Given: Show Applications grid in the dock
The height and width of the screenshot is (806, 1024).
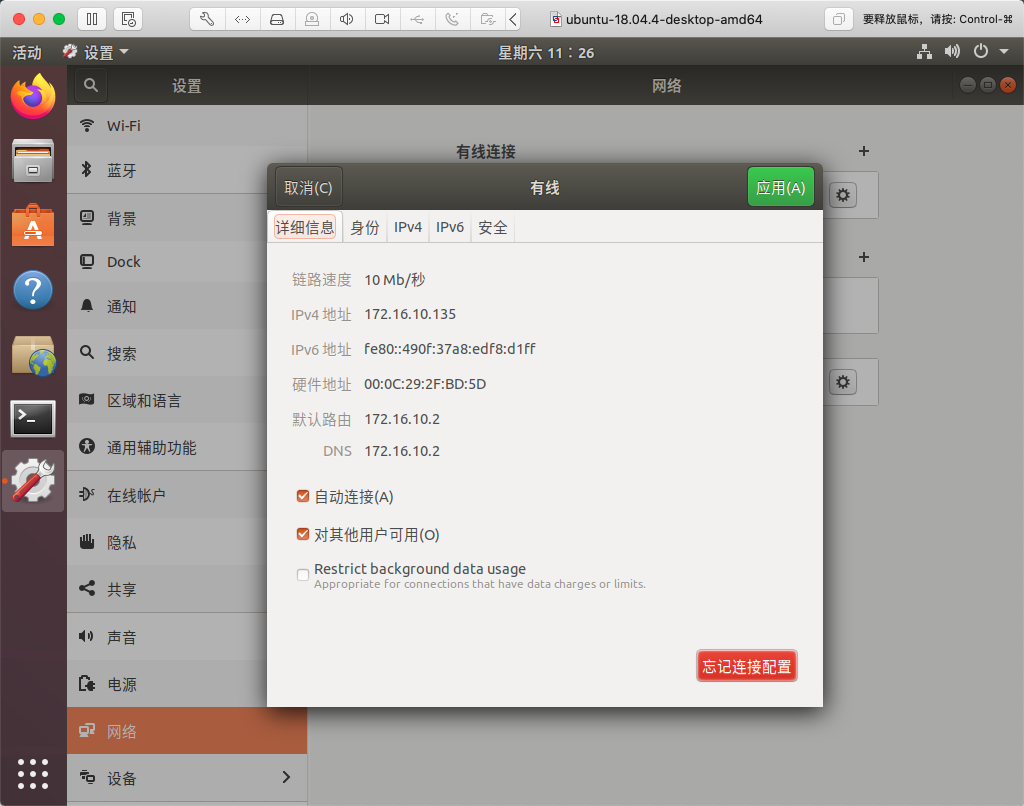Looking at the screenshot, I should coord(33,774).
